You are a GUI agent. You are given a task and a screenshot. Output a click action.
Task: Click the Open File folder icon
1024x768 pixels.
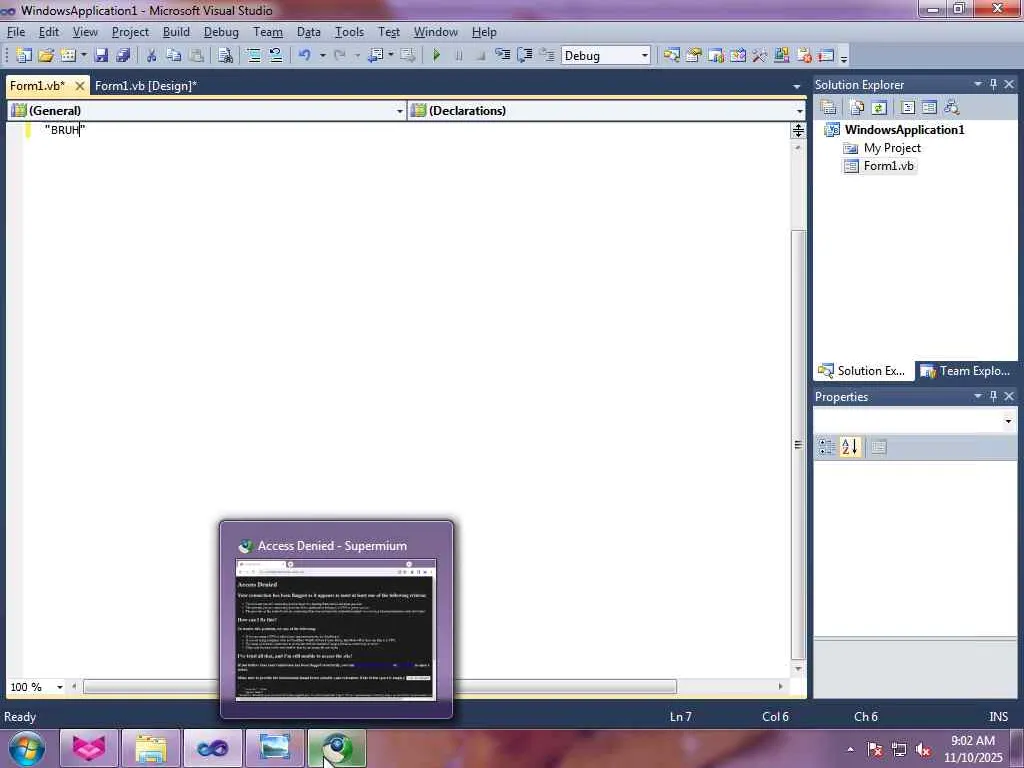(x=46, y=56)
